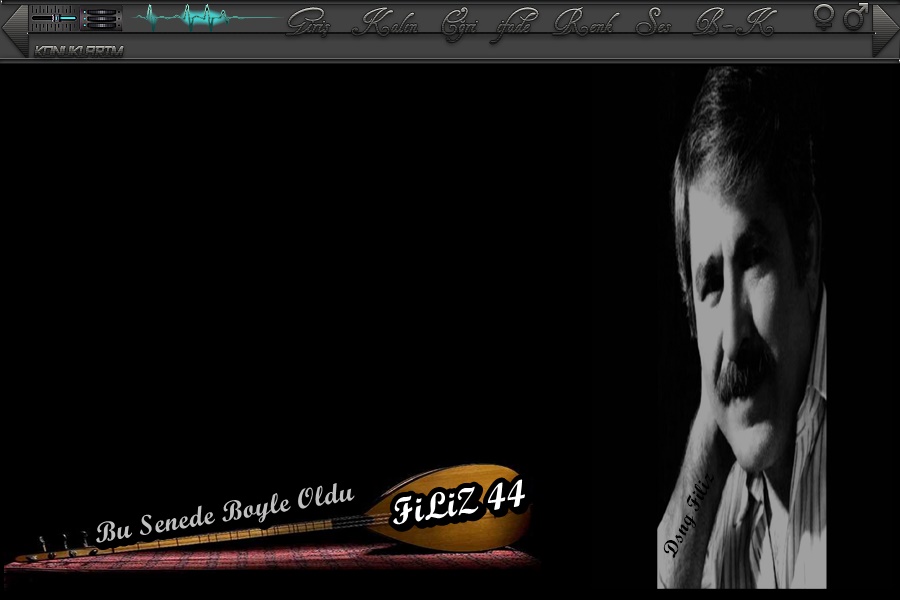The height and width of the screenshot is (600, 900).
Task: Toggle the B-K option
Action: coord(733,22)
